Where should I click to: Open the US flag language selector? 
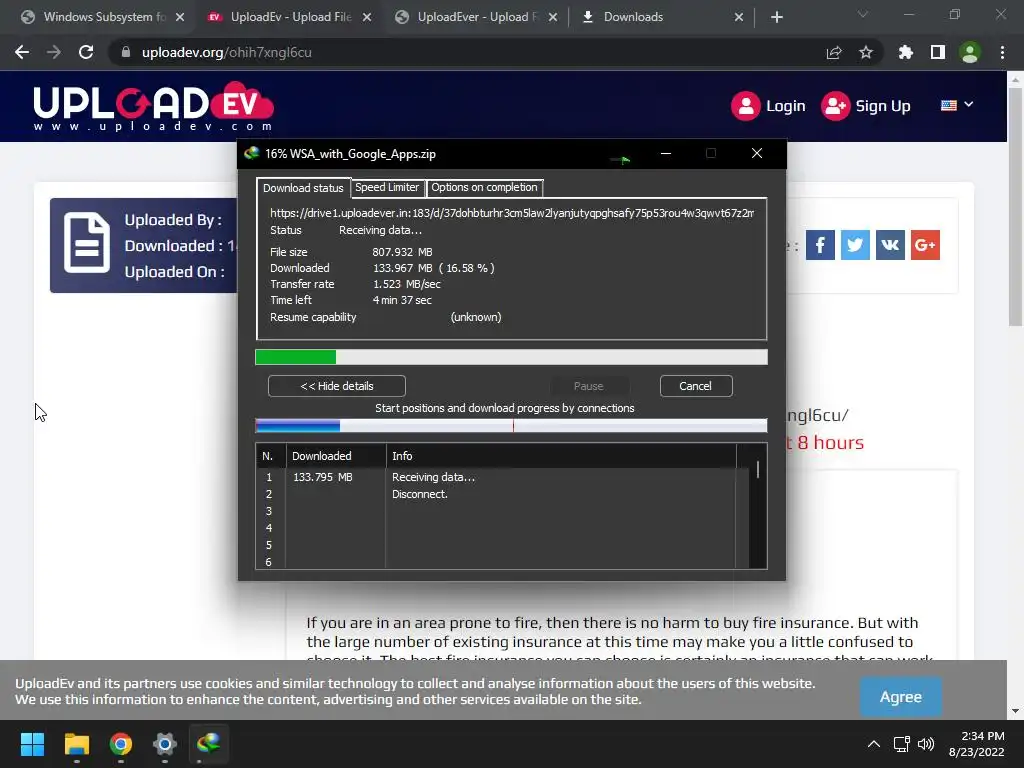[x=957, y=105]
